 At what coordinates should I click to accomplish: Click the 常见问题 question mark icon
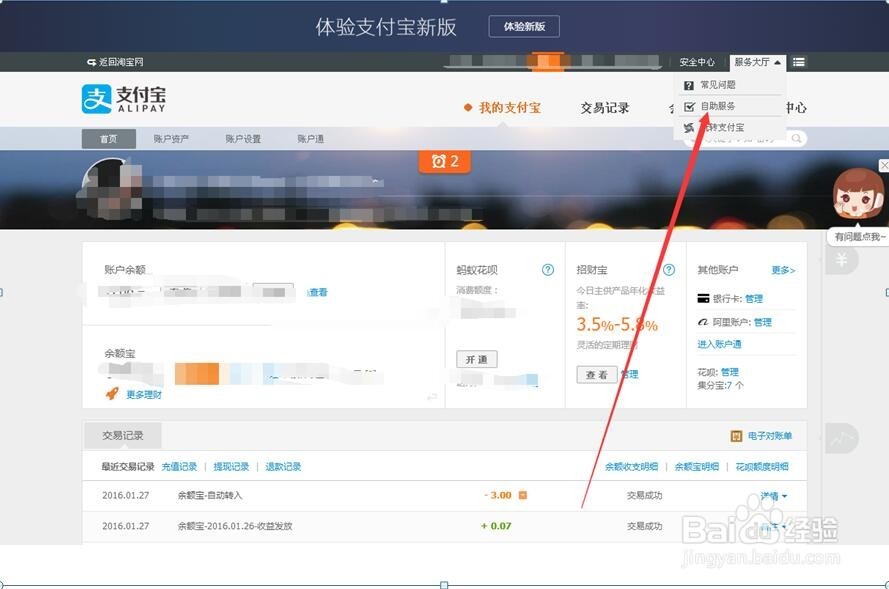[x=689, y=85]
